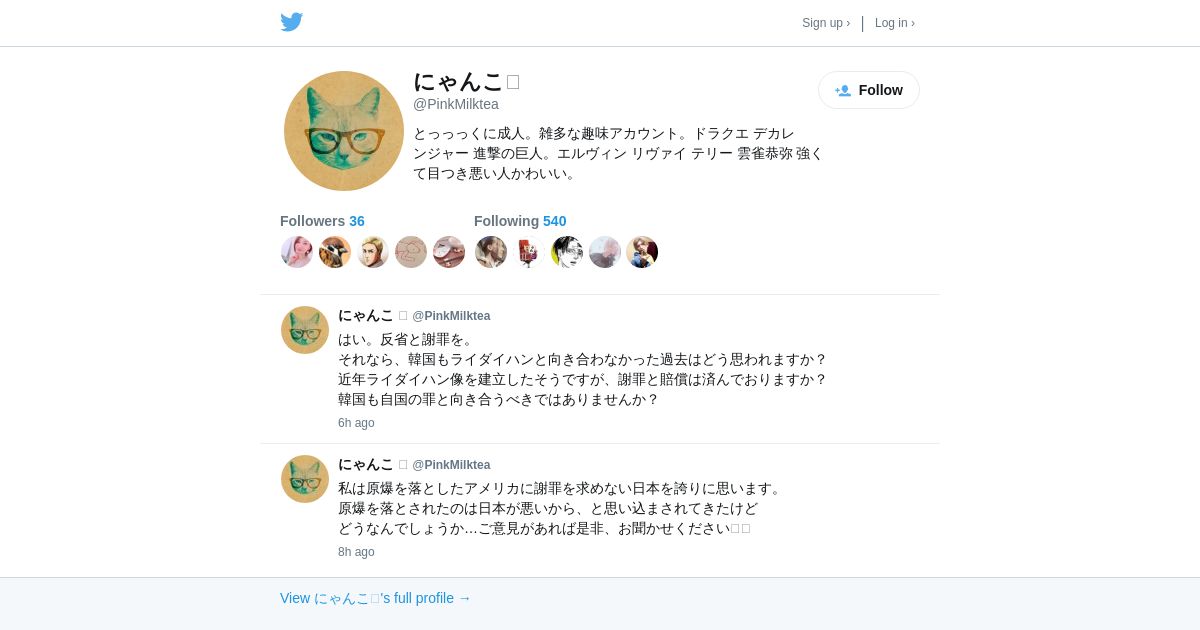Select the first following avatar
This screenshot has width=1200, height=630.
click(x=491, y=252)
